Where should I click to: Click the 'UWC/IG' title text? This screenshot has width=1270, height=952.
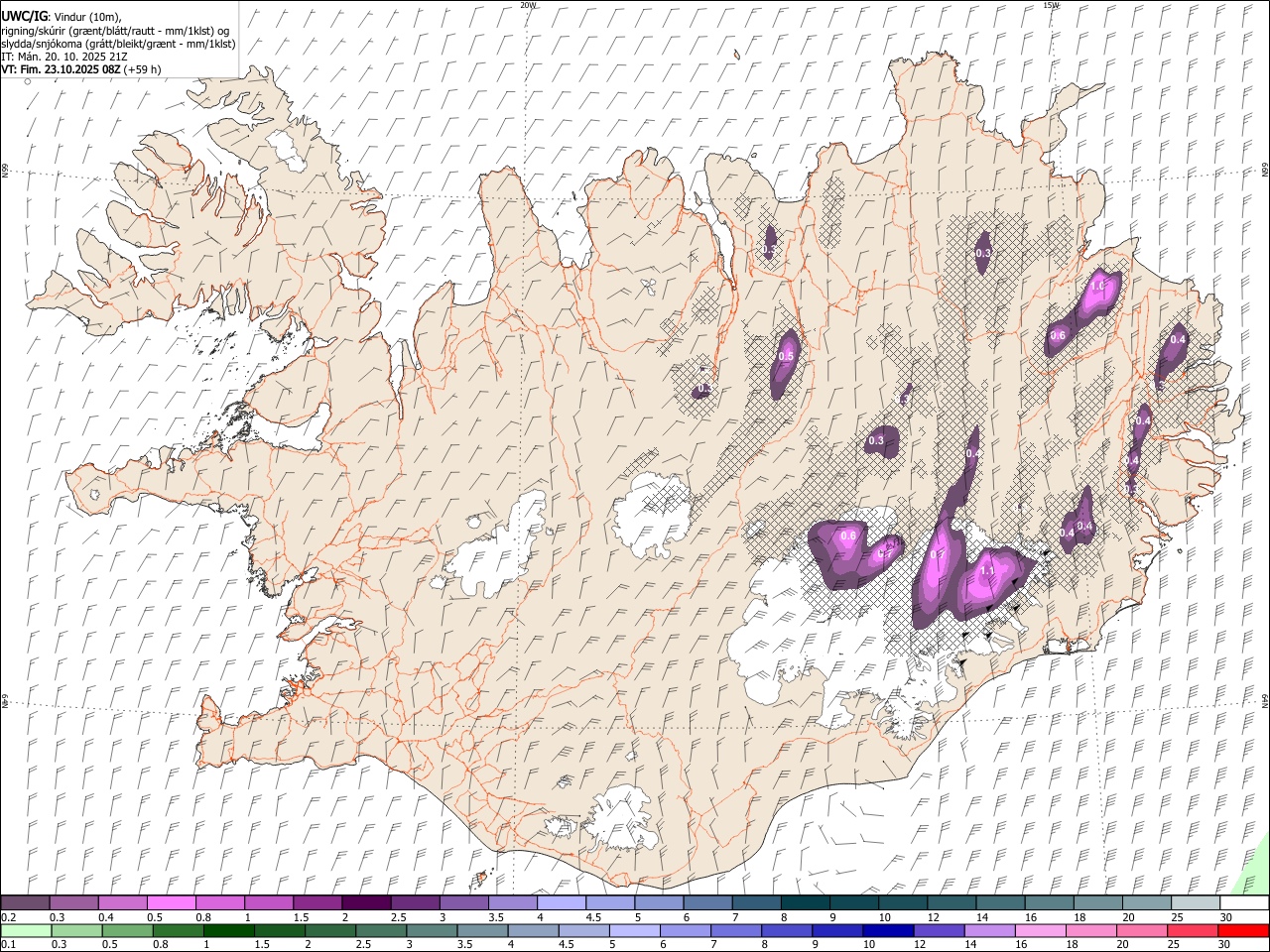(25, 16)
